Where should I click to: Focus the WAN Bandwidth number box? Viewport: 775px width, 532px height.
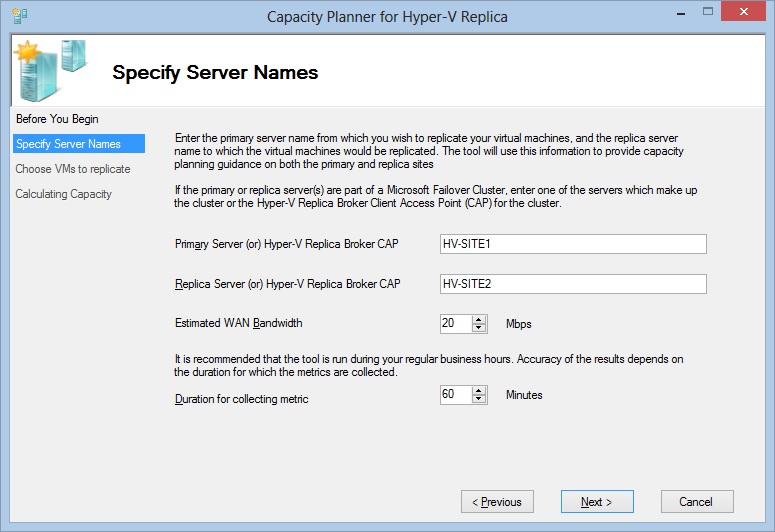[x=455, y=324]
